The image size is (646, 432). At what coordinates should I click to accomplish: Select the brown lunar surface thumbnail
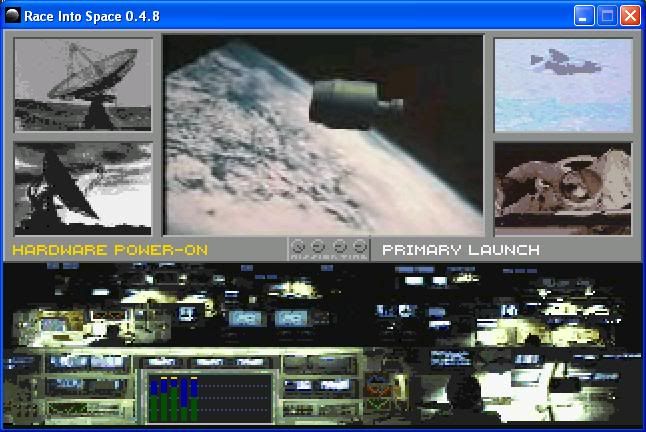pos(563,189)
